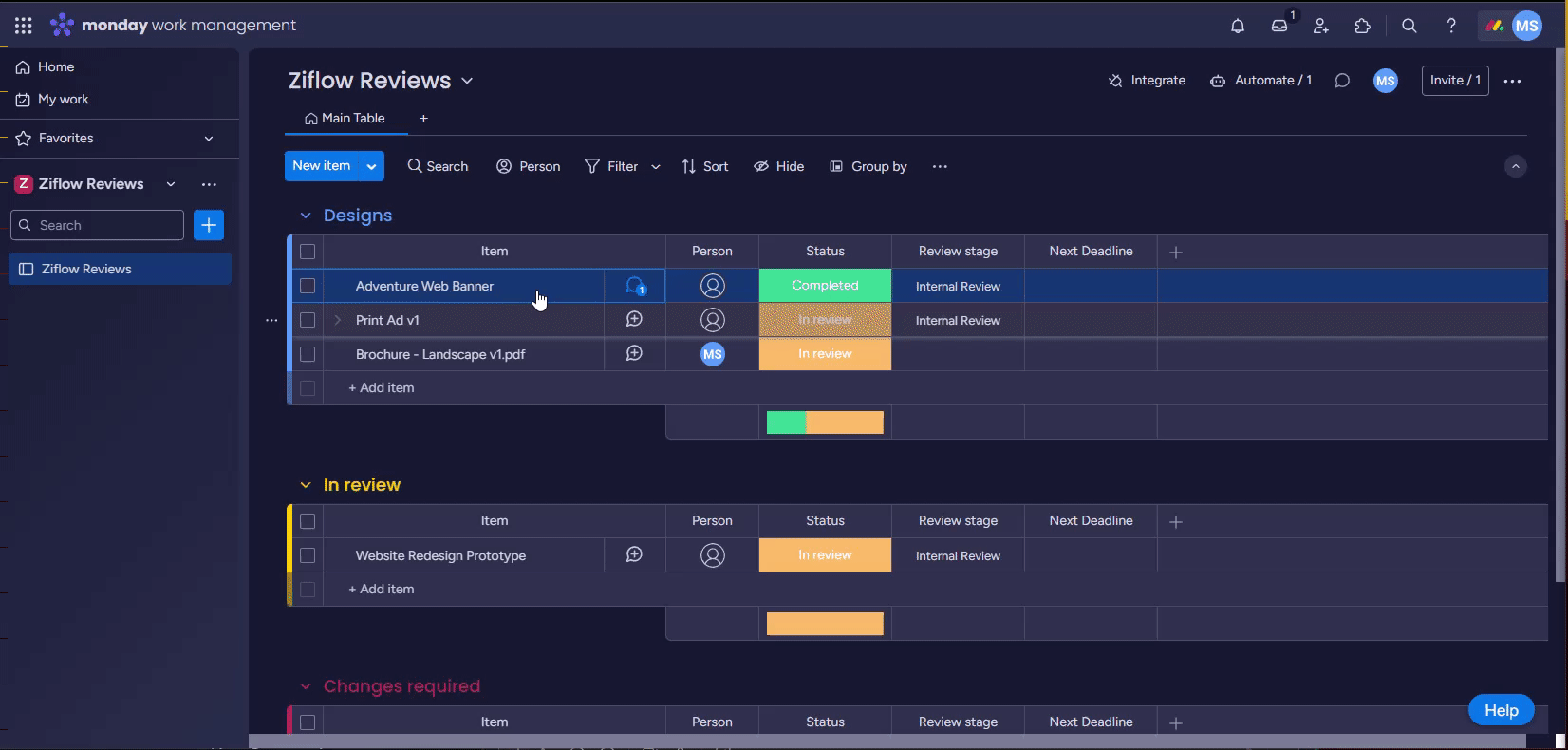1568x750 pixels.
Task: Click the invite members icon in top bar
Action: (x=1320, y=26)
